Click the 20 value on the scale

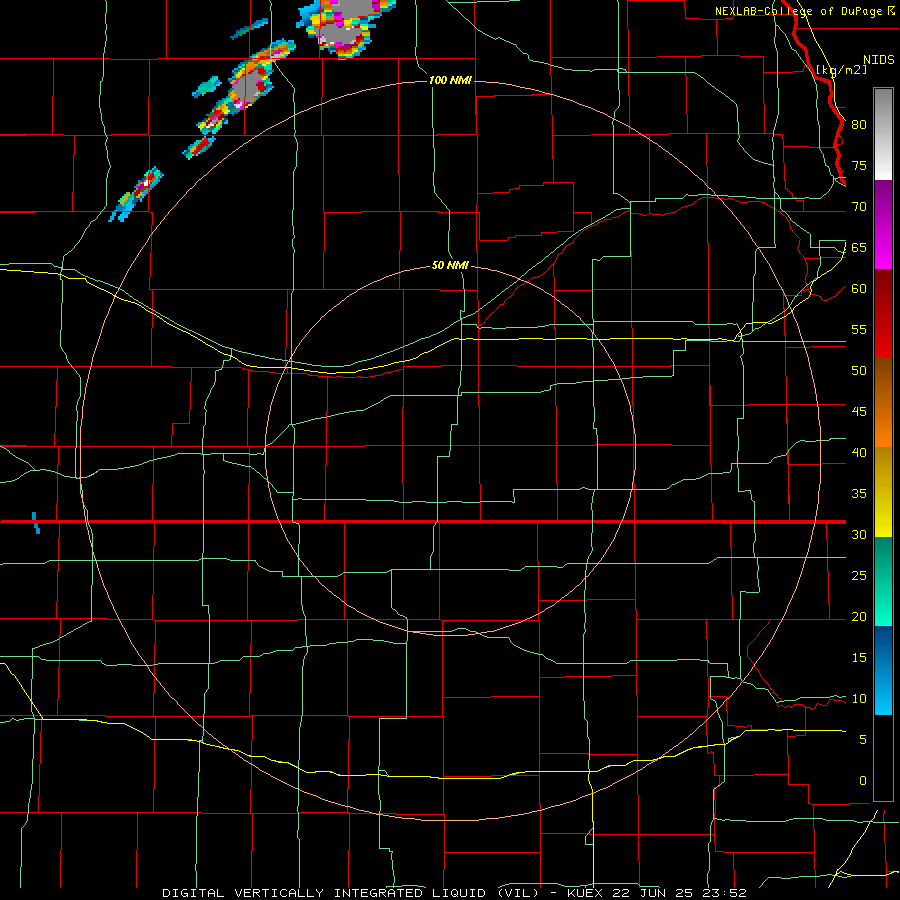point(859,616)
